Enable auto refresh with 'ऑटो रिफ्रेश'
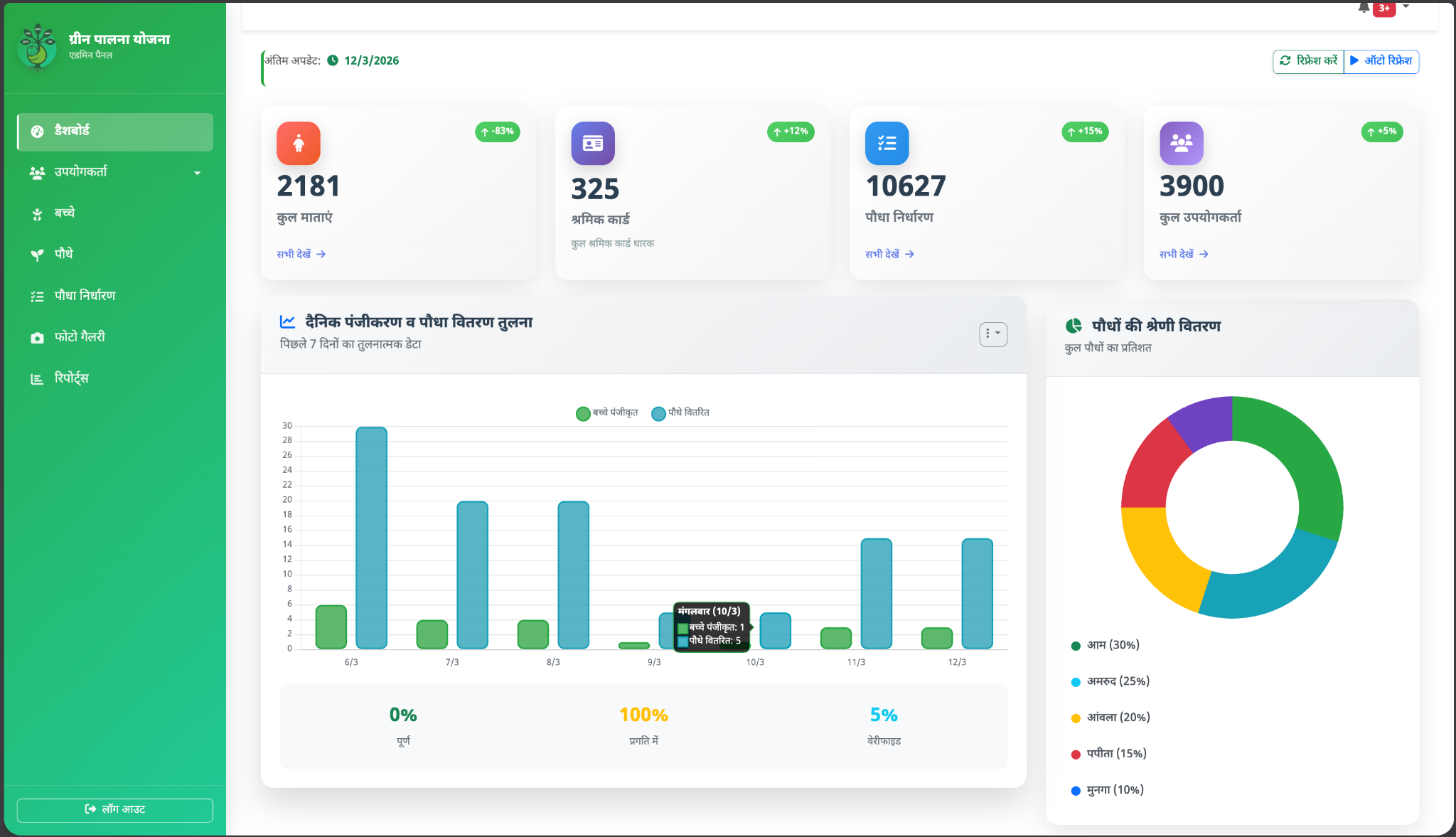Screen dimensions: 1456x837 (1381, 61)
